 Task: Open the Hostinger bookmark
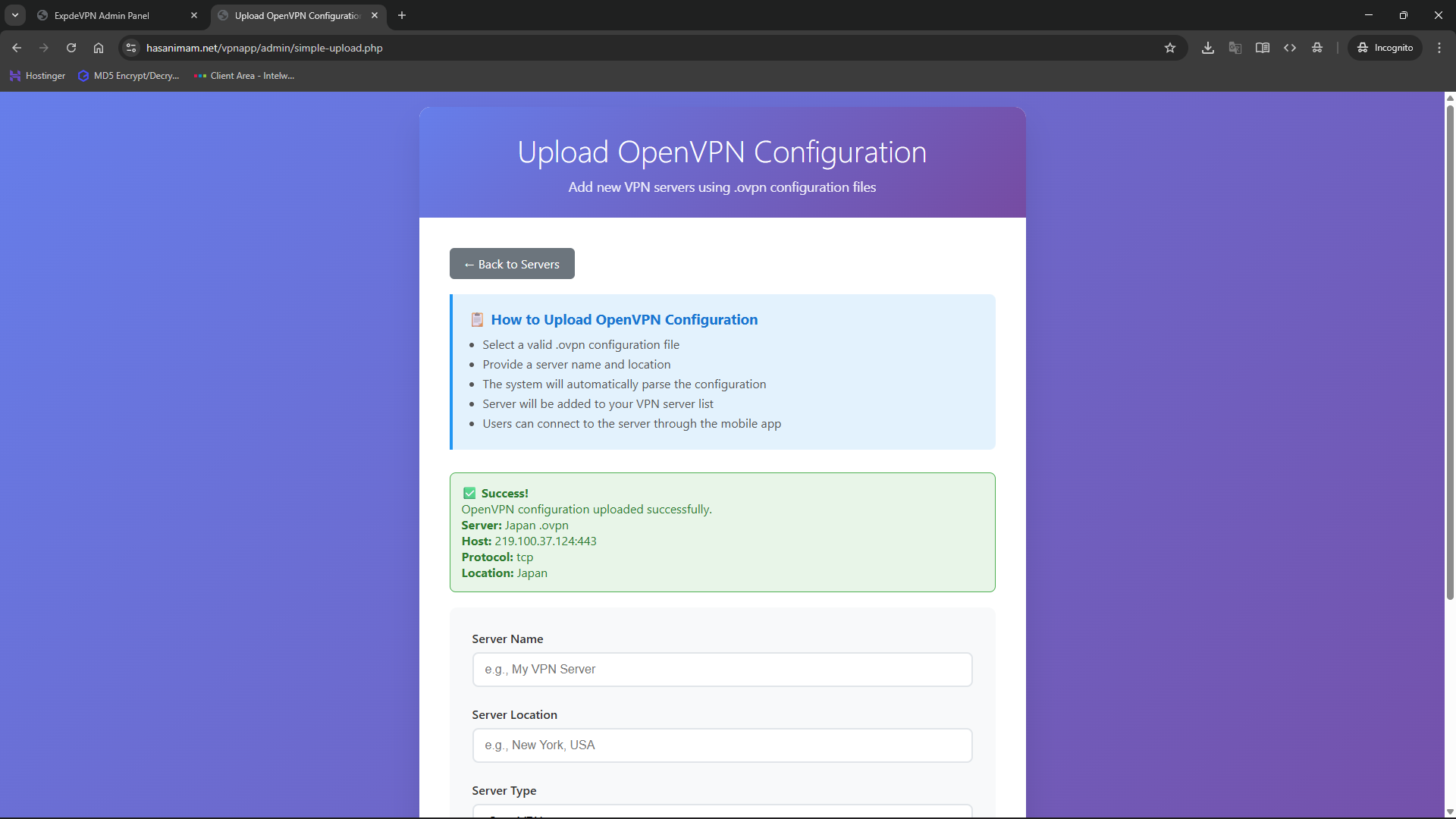click(37, 76)
